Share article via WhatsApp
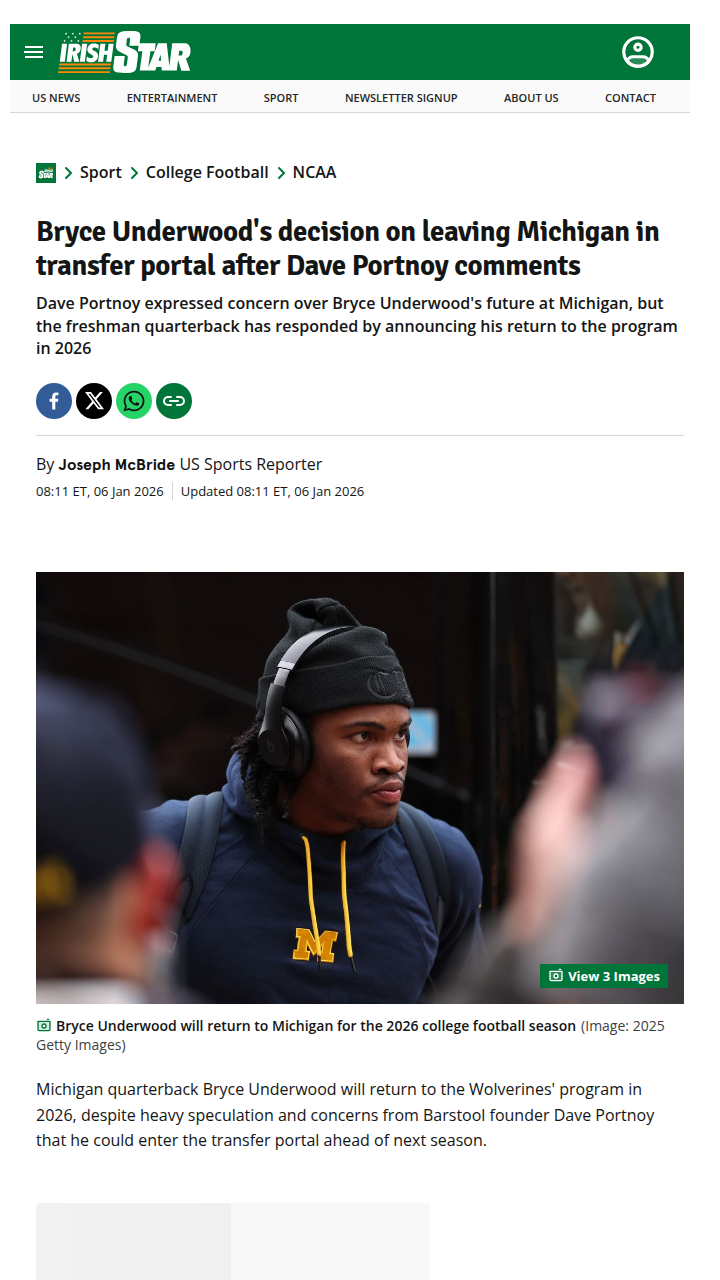 point(134,401)
